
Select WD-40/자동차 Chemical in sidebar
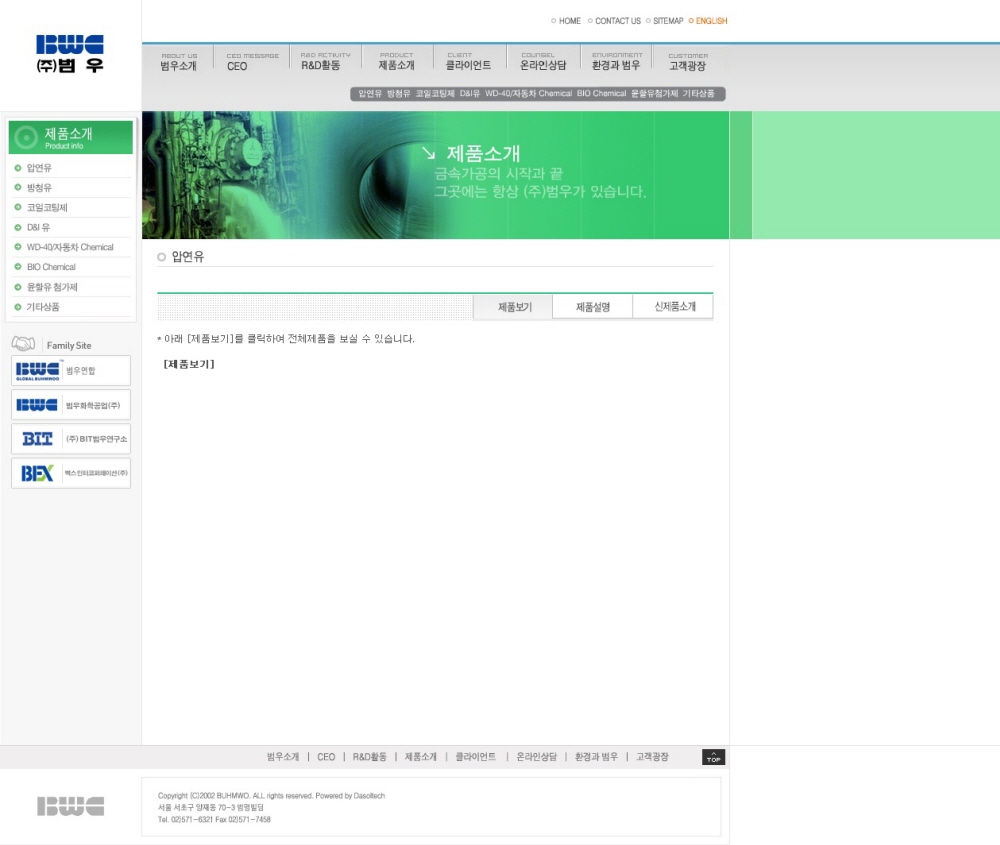[70, 247]
